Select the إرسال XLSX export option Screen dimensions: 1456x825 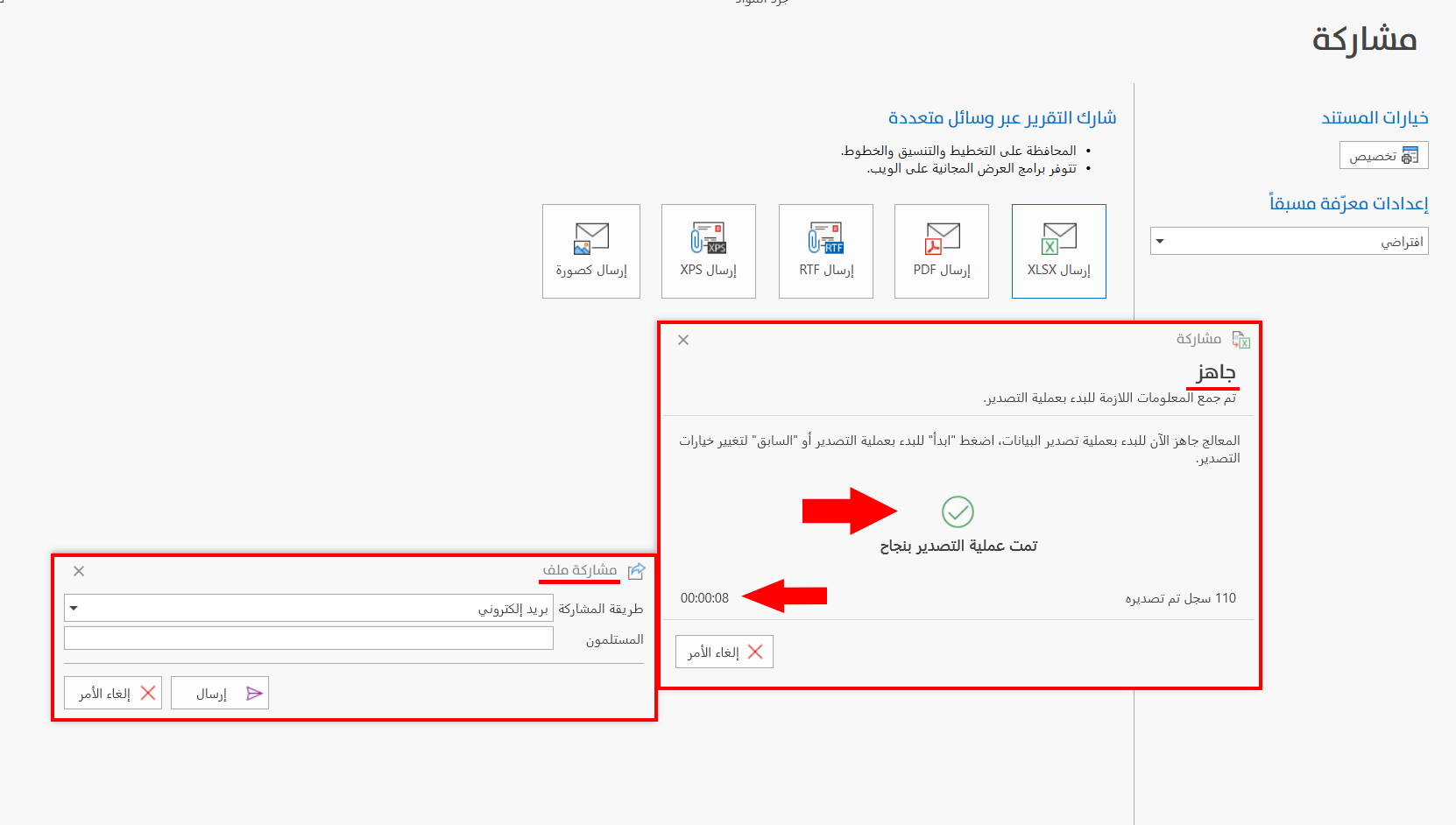coord(1058,251)
